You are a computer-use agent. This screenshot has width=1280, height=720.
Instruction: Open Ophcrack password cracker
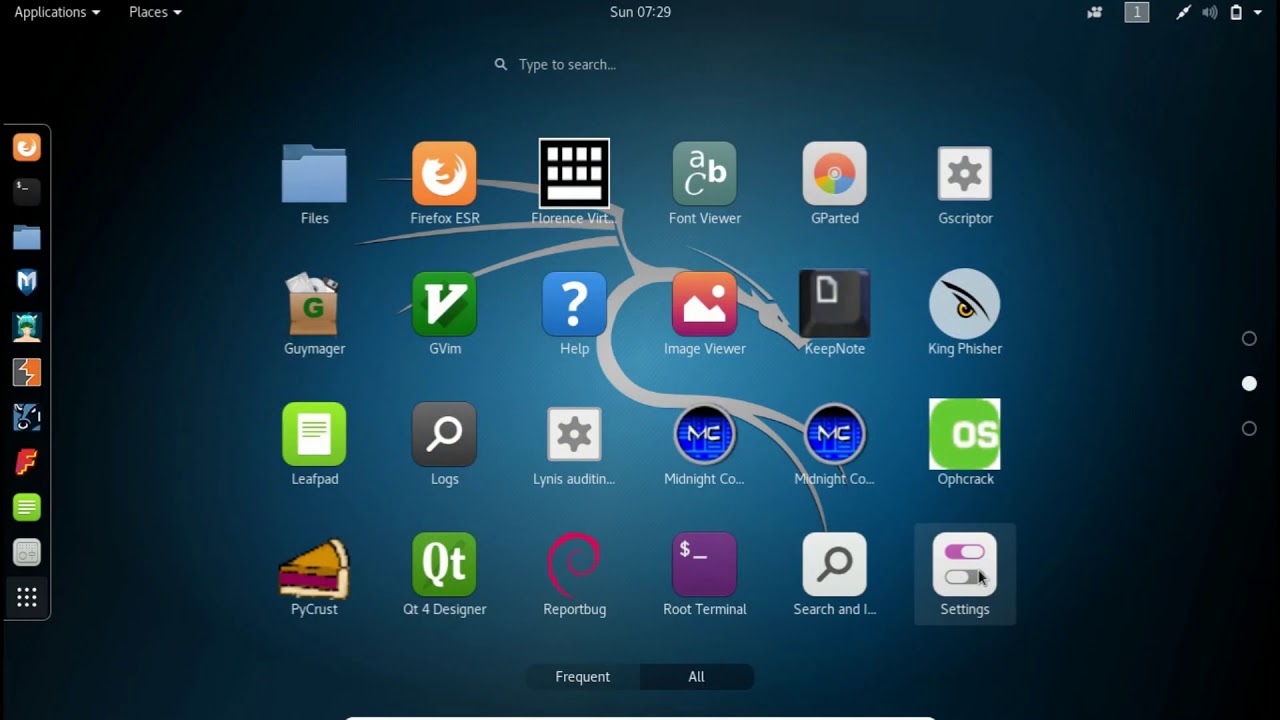click(x=964, y=444)
